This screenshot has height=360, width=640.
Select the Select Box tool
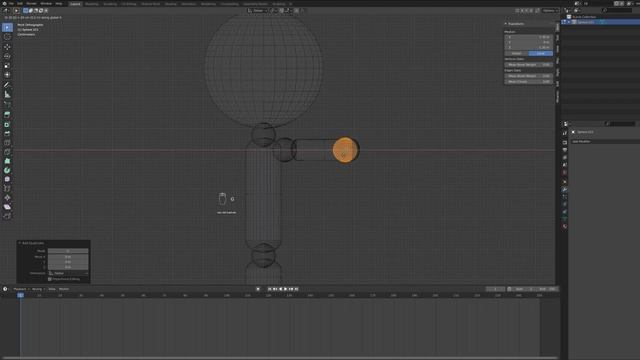(7, 27)
